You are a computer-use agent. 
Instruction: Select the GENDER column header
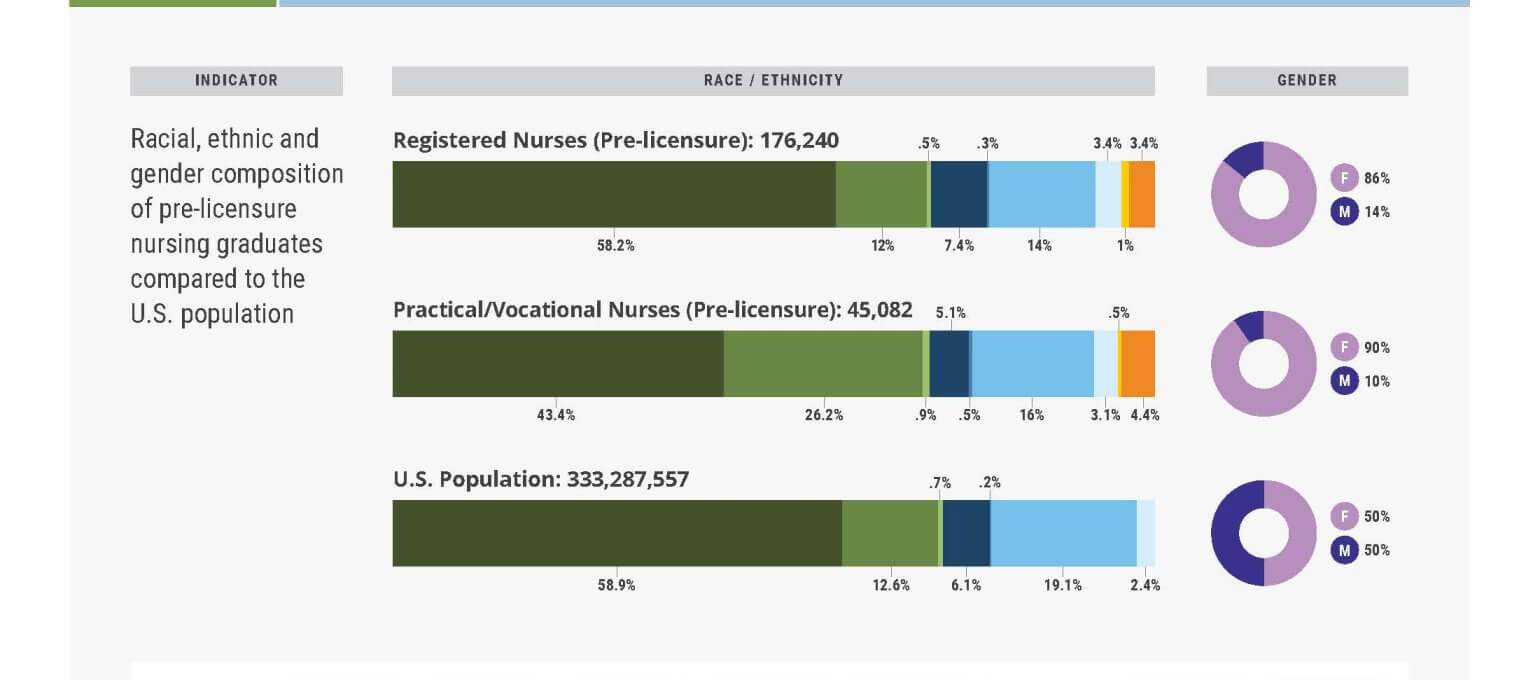point(1307,81)
